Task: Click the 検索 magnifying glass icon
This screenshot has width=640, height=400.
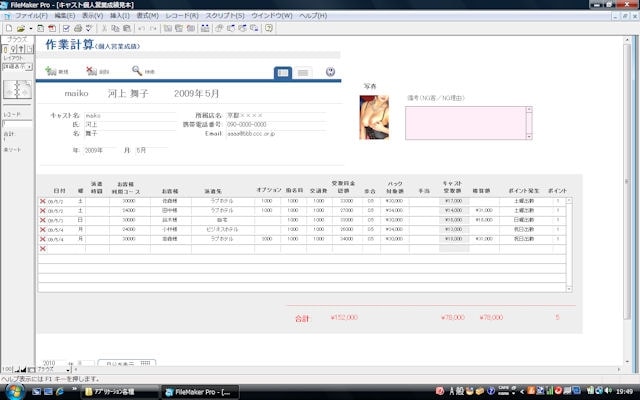Action: (x=137, y=71)
